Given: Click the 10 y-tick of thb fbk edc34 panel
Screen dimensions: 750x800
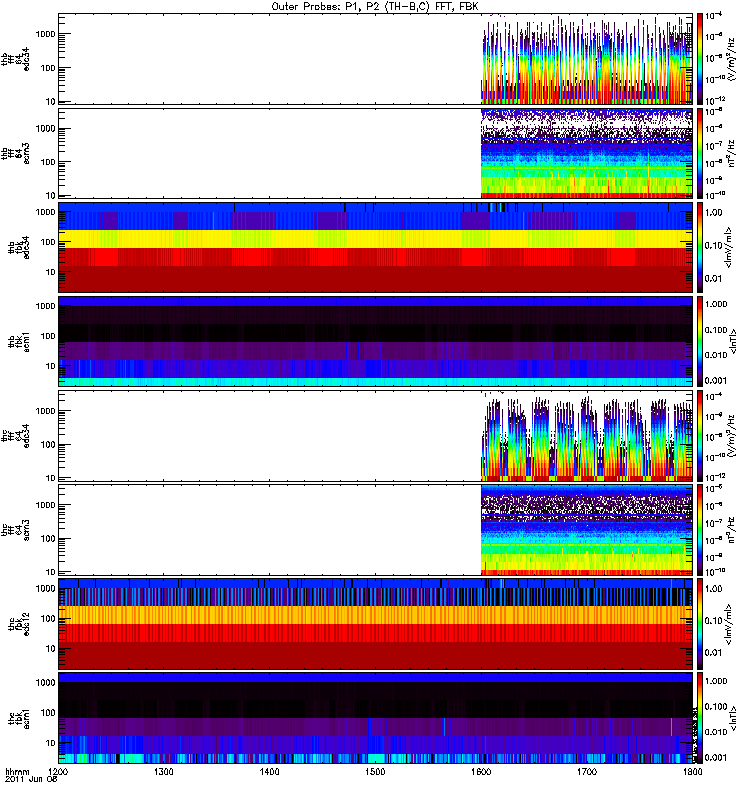Looking at the screenshot, I should [50, 272].
